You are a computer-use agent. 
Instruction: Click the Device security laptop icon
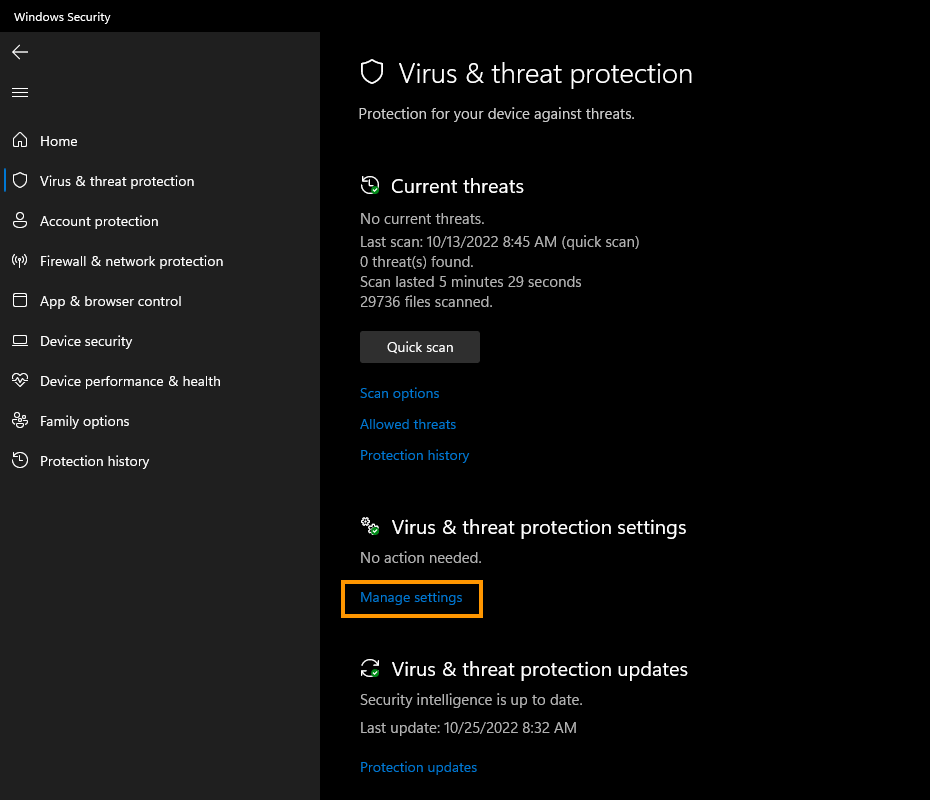coord(20,340)
